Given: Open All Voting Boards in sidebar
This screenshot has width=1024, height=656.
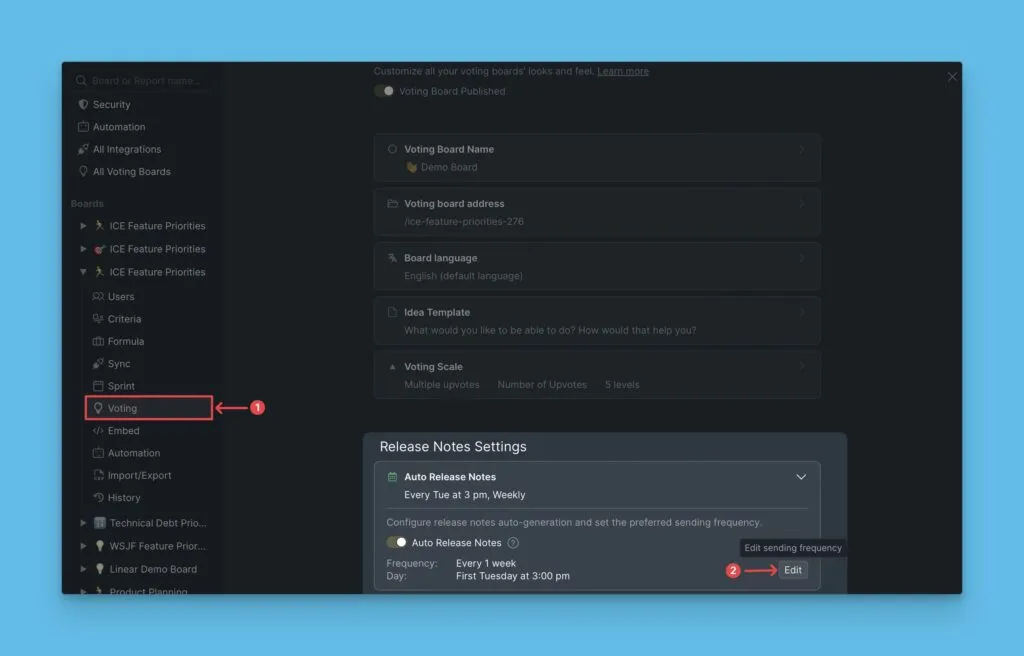Looking at the screenshot, I should pos(131,172).
